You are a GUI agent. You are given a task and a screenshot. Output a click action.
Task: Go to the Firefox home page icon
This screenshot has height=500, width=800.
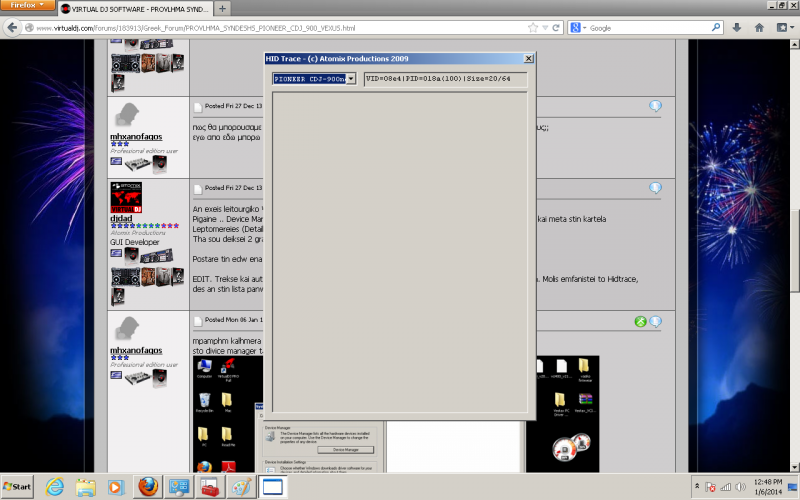click(x=759, y=28)
